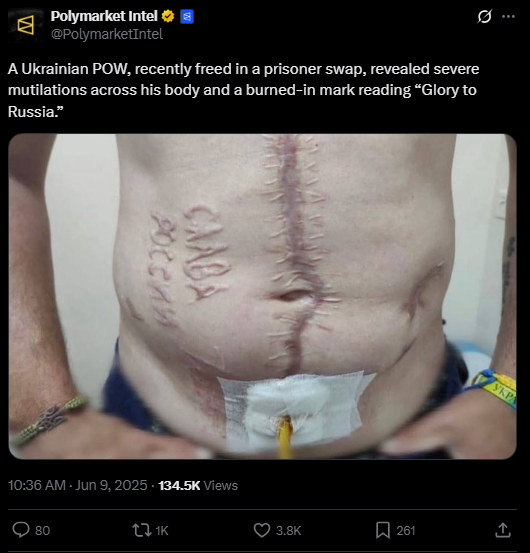The height and width of the screenshot is (553, 530).
Task: Click the 1K reposts count
Action: [162, 530]
